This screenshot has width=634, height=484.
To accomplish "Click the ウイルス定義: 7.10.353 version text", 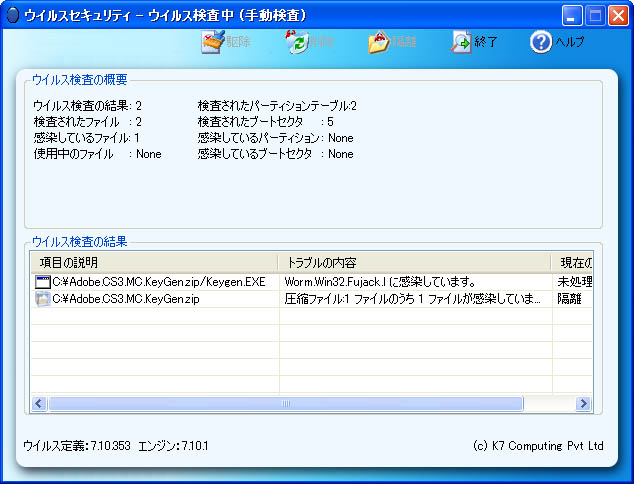I will click(x=77, y=446).
